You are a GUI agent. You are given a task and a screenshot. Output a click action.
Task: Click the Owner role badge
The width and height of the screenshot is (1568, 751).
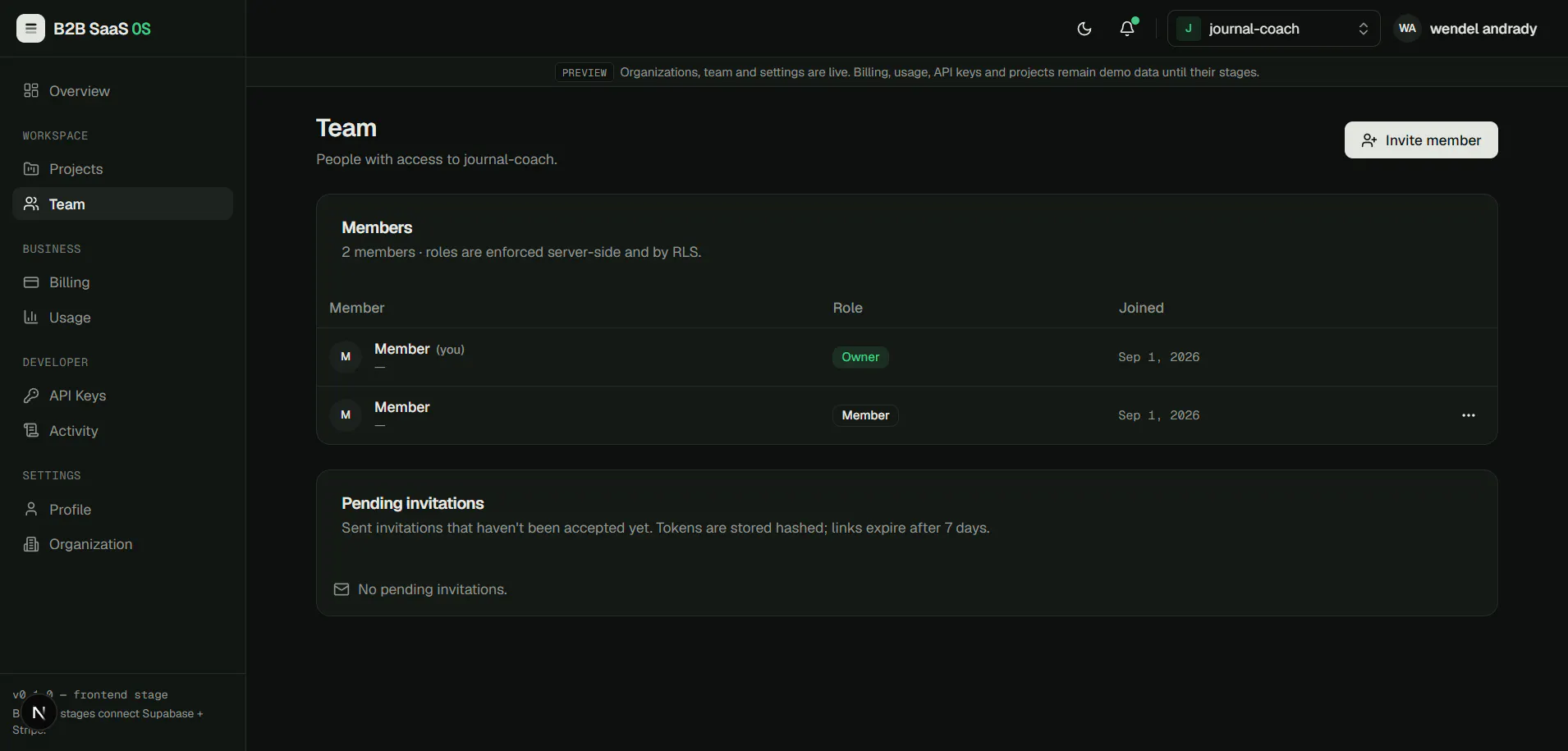[860, 357]
